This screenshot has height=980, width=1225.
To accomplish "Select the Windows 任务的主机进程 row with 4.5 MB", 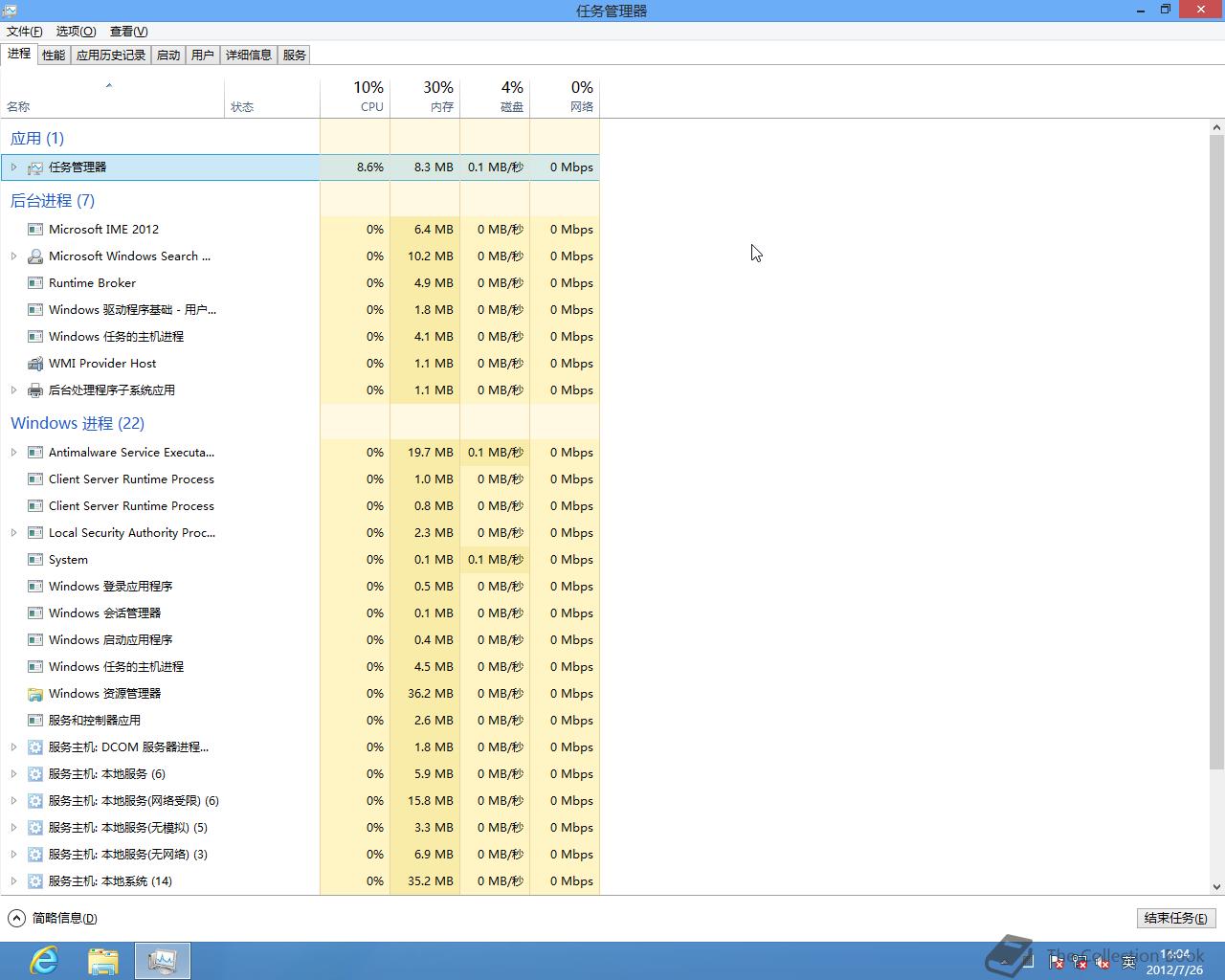I will point(301,667).
